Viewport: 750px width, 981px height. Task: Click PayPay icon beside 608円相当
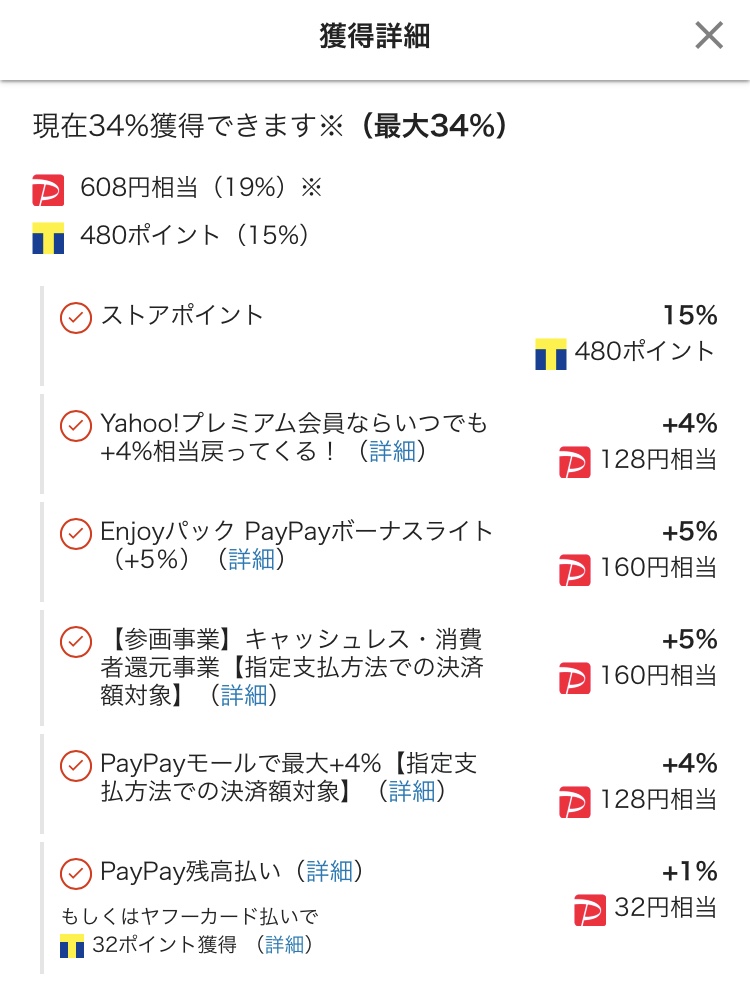(x=48, y=190)
